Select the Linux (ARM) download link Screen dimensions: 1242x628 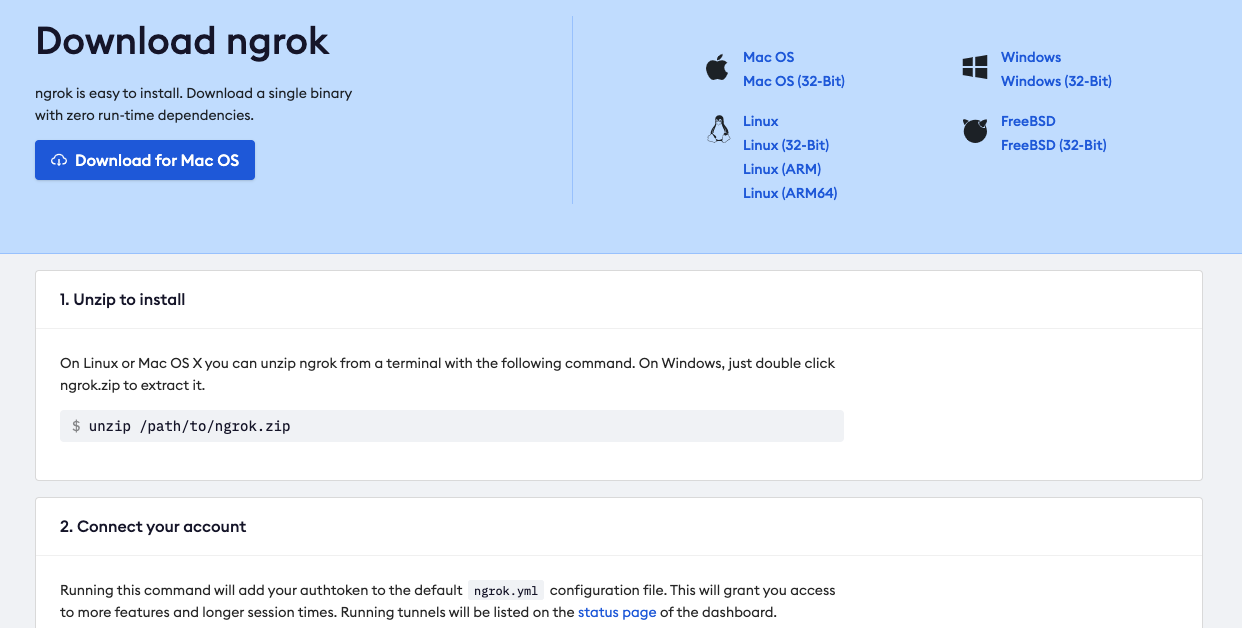click(781, 169)
